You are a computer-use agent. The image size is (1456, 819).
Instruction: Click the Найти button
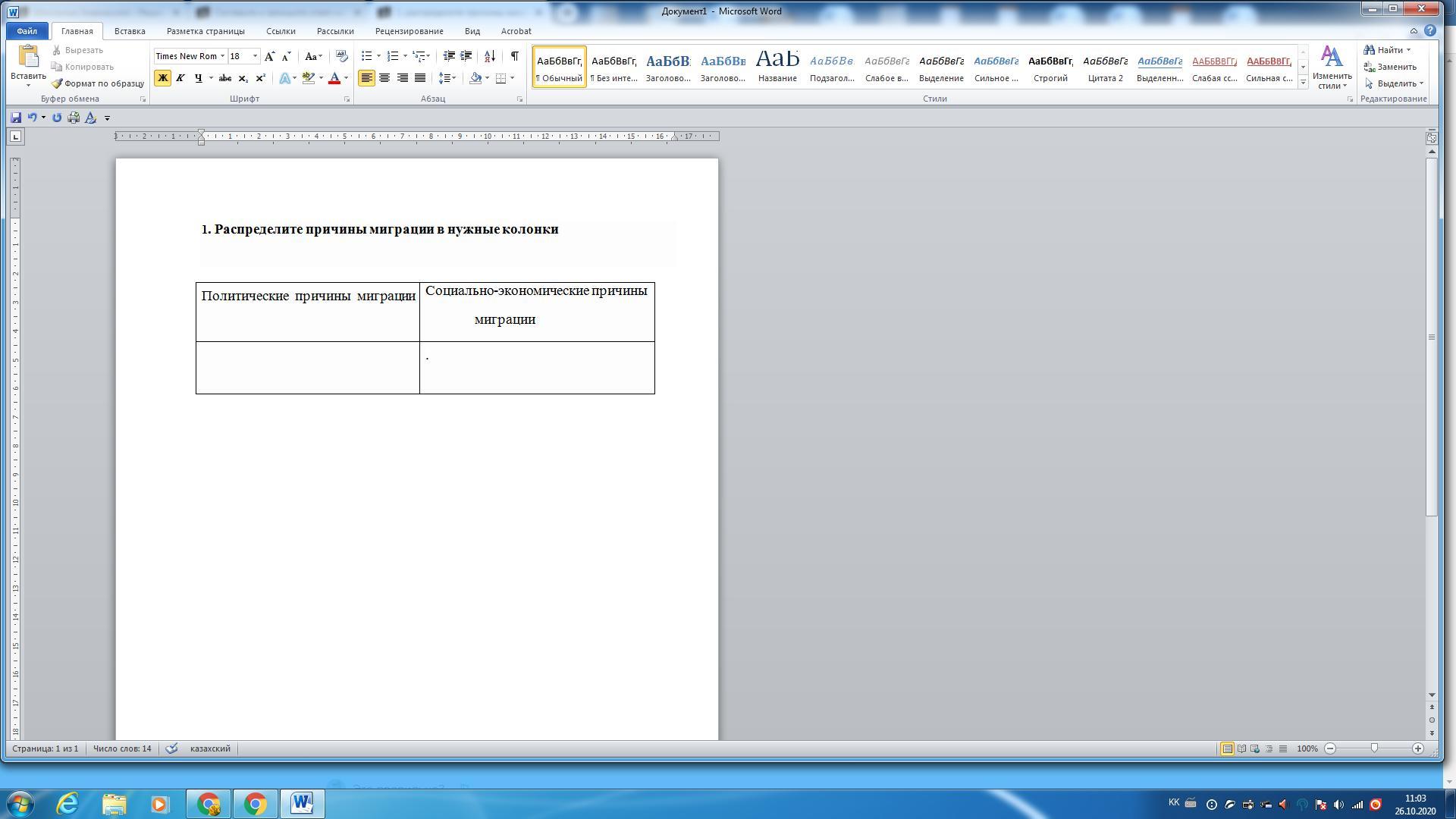[1389, 50]
